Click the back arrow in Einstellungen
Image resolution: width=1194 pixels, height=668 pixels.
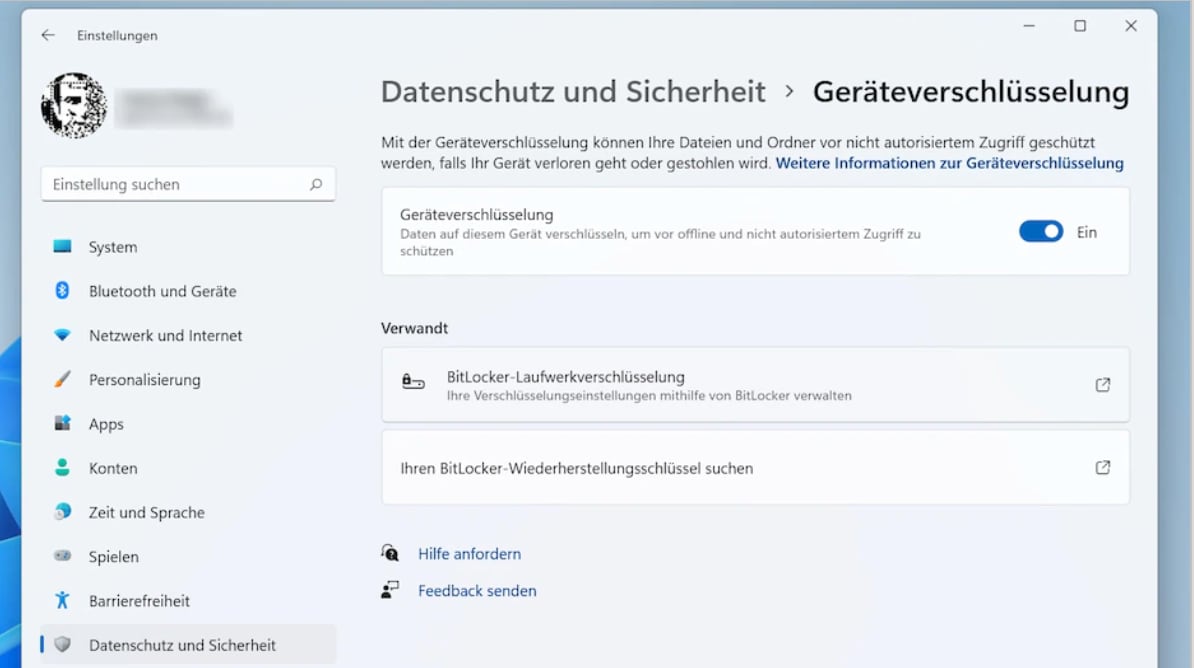tap(47, 35)
